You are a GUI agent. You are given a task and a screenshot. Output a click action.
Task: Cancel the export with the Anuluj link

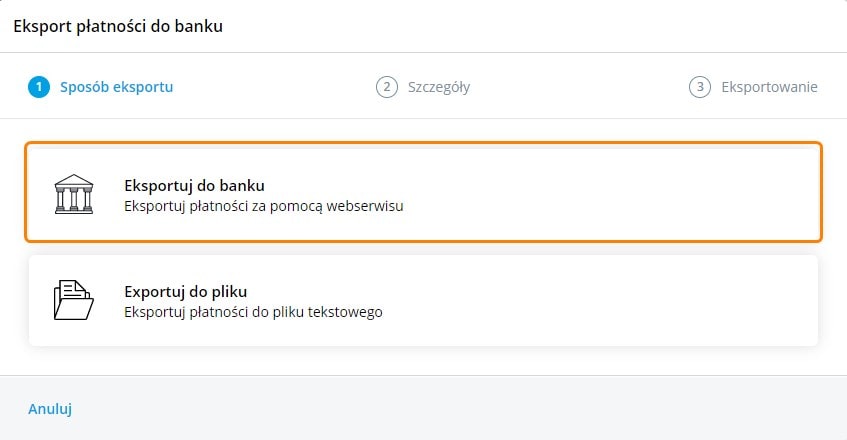coord(50,408)
